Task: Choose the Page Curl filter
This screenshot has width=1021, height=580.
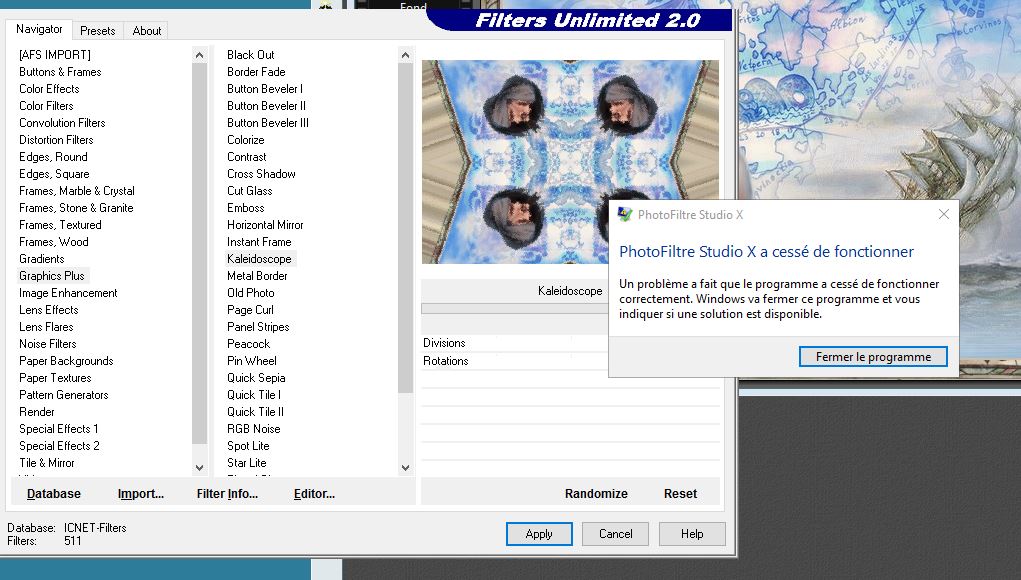Action: pyautogui.click(x=250, y=310)
